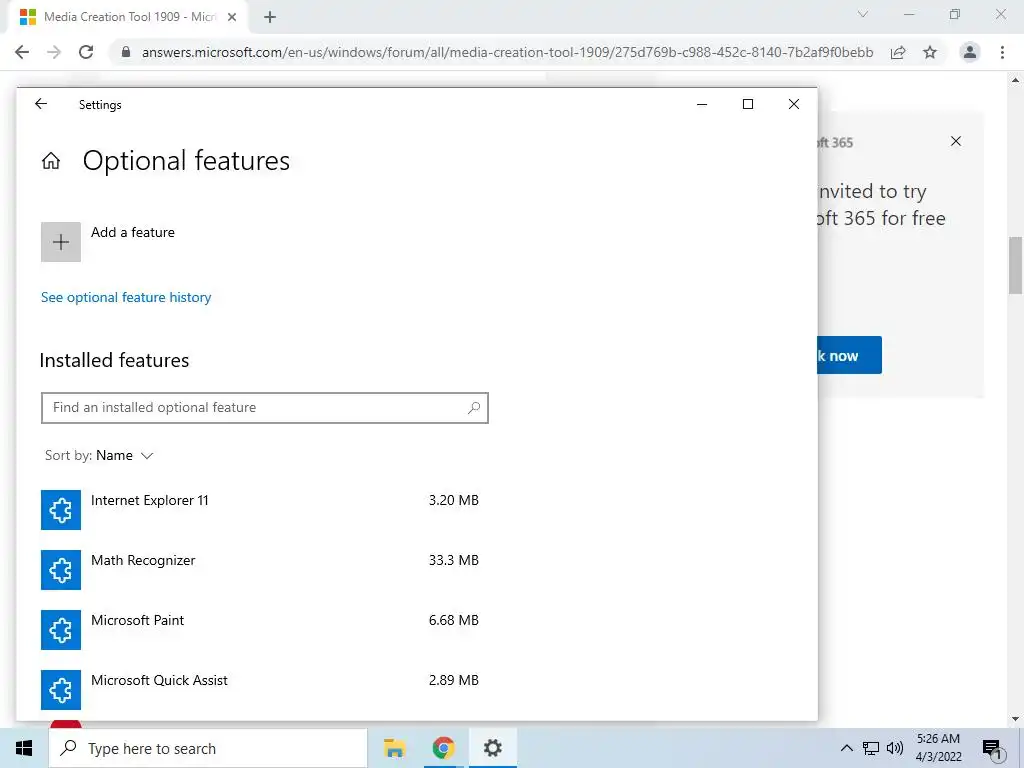The width and height of the screenshot is (1024, 768).
Task: Select the Microsoft Quick Assist name text
Action: (159, 680)
